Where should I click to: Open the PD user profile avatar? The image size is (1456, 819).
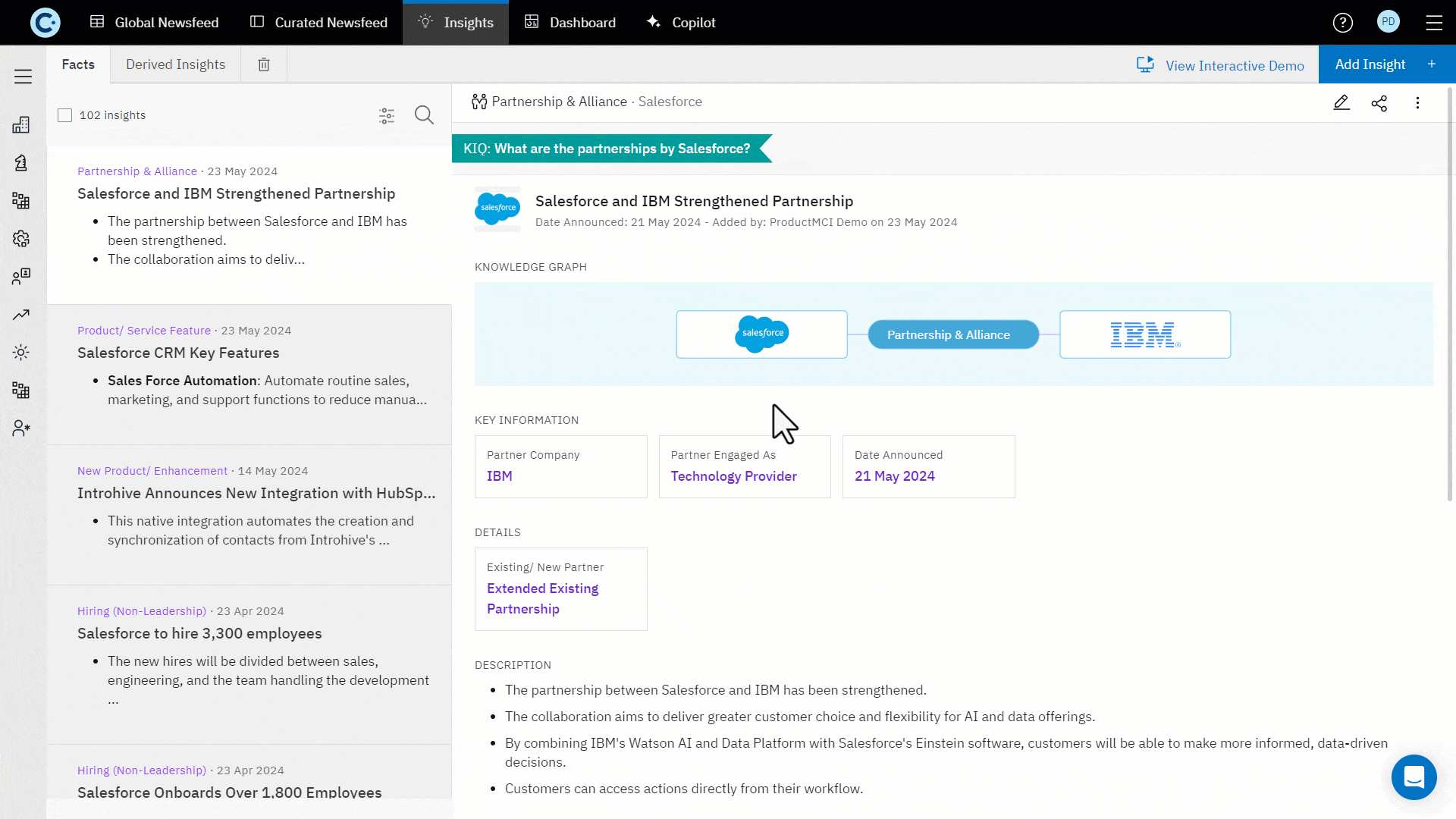[1389, 22]
